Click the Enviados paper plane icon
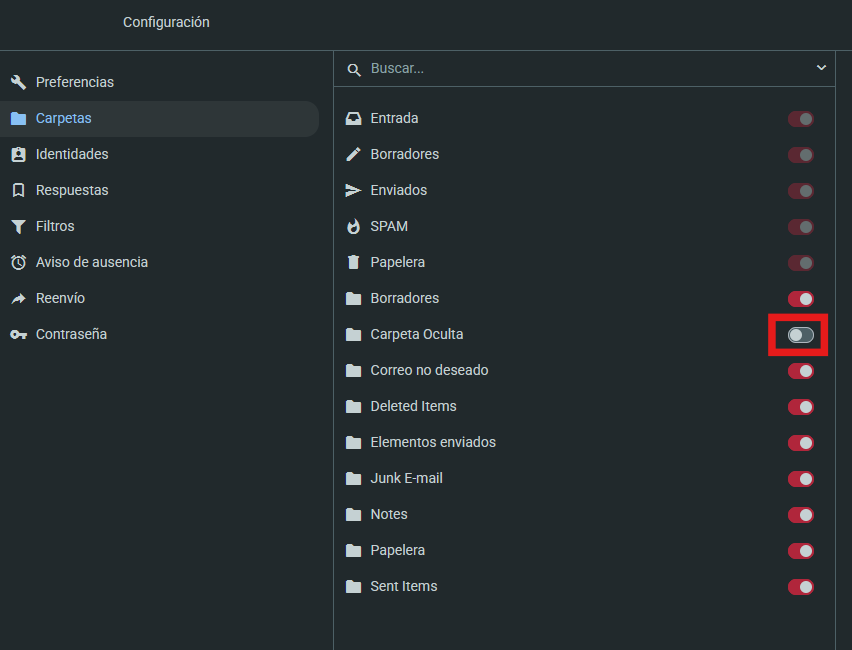Image resolution: width=852 pixels, height=650 pixels. tap(353, 190)
